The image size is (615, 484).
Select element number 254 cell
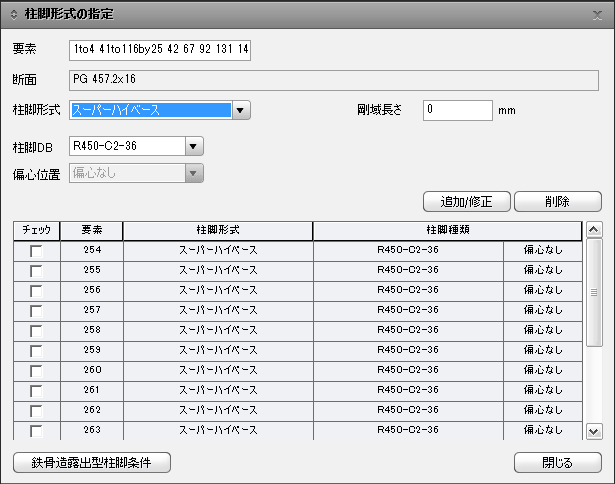click(92, 251)
